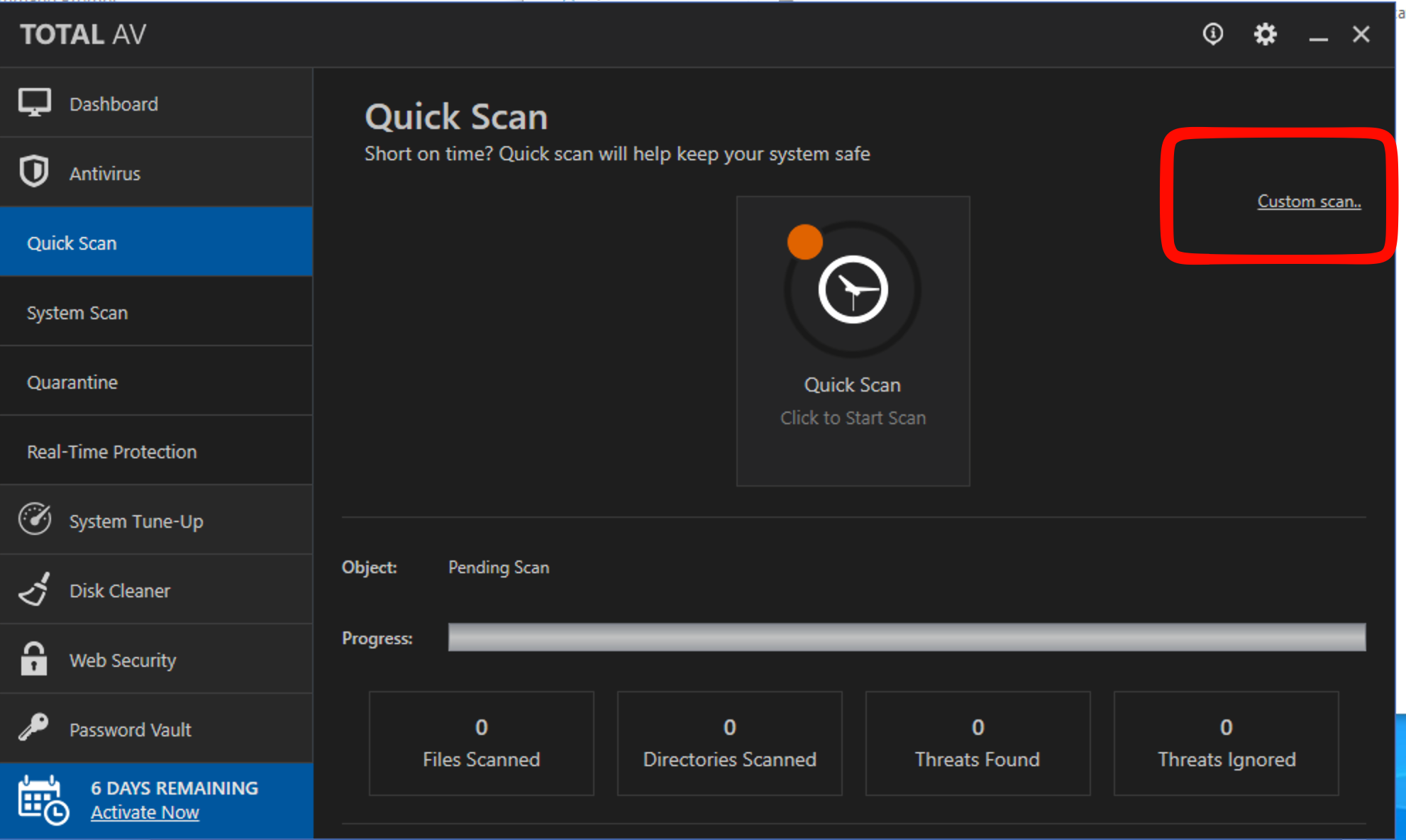This screenshot has width=1406, height=840.
Task: Click the scan progress bar
Action: click(907, 637)
